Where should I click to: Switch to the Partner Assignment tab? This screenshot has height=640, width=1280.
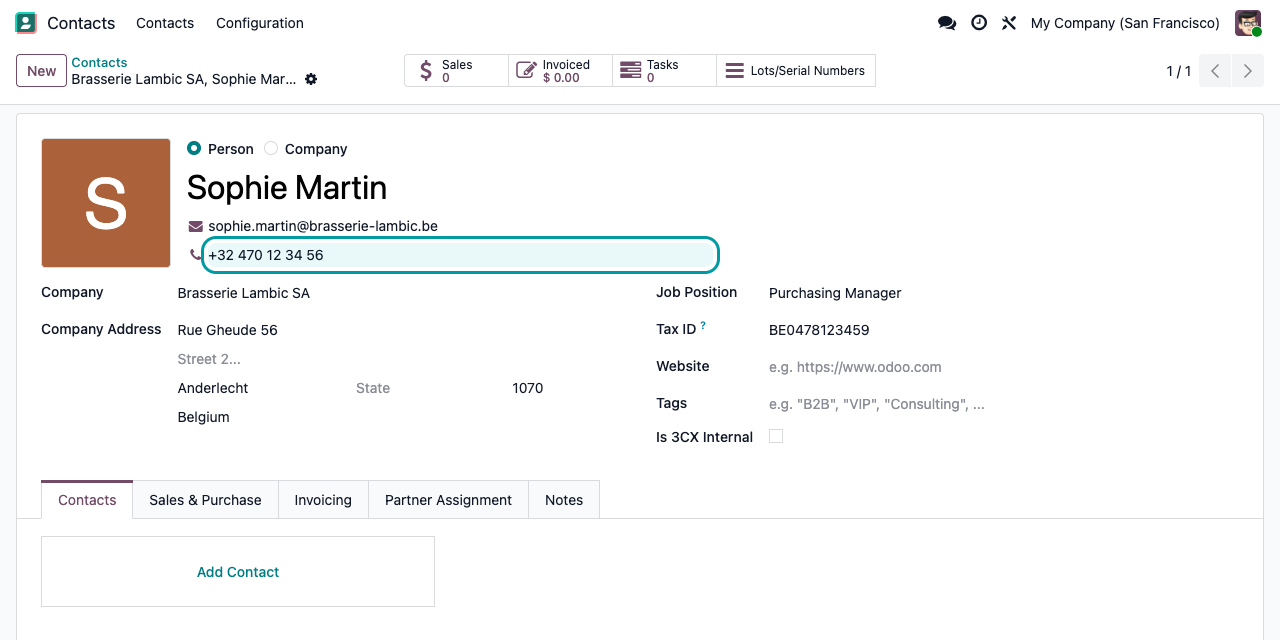tap(448, 500)
